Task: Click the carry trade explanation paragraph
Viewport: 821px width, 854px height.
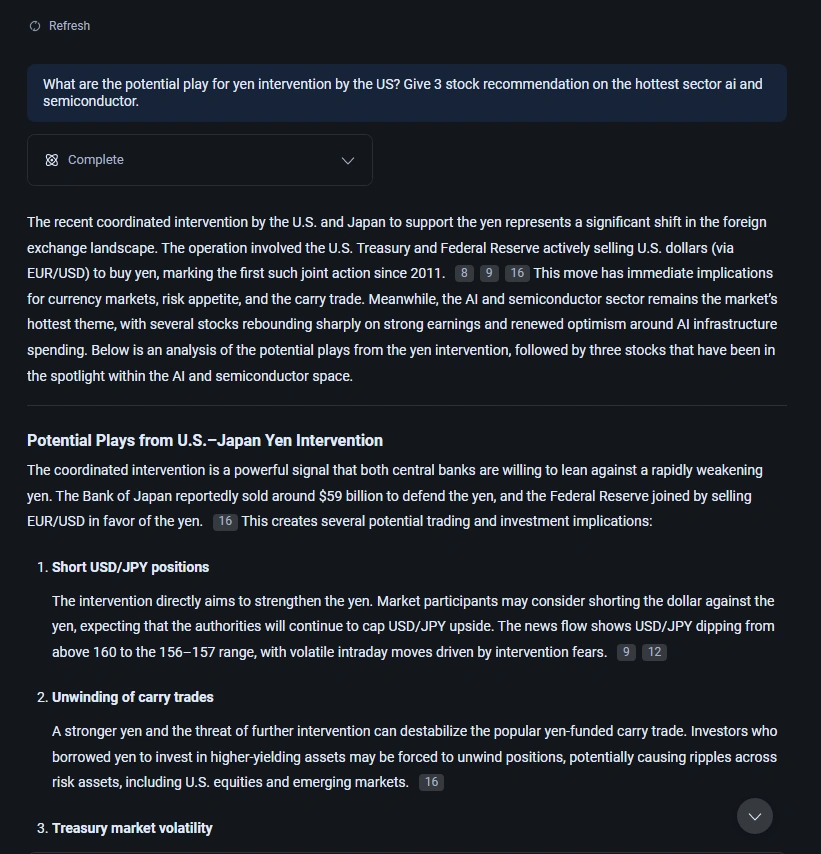Action: coord(415,757)
